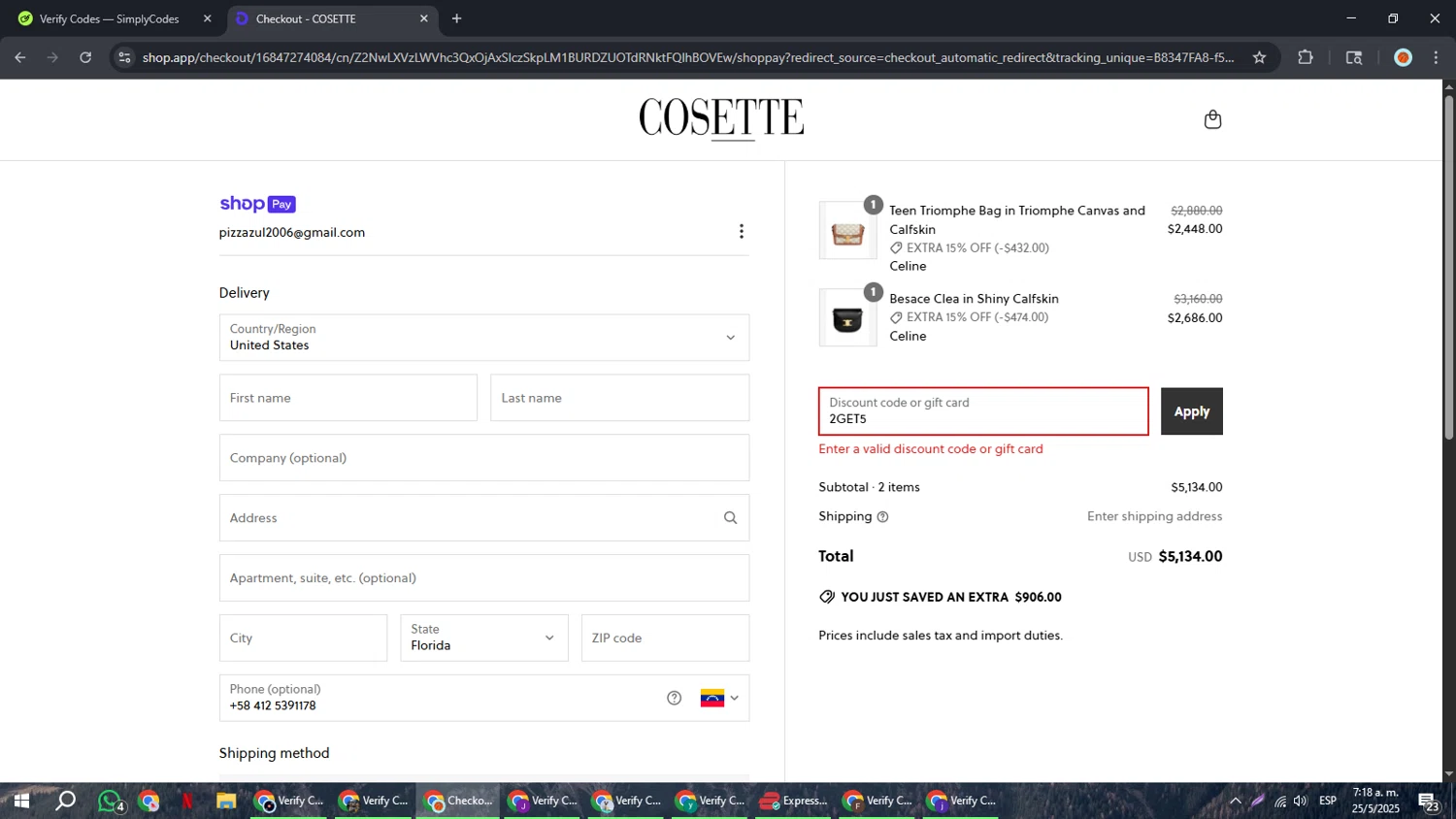
Task: Open the Shop Pay three-dot options menu
Action: point(742,231)
